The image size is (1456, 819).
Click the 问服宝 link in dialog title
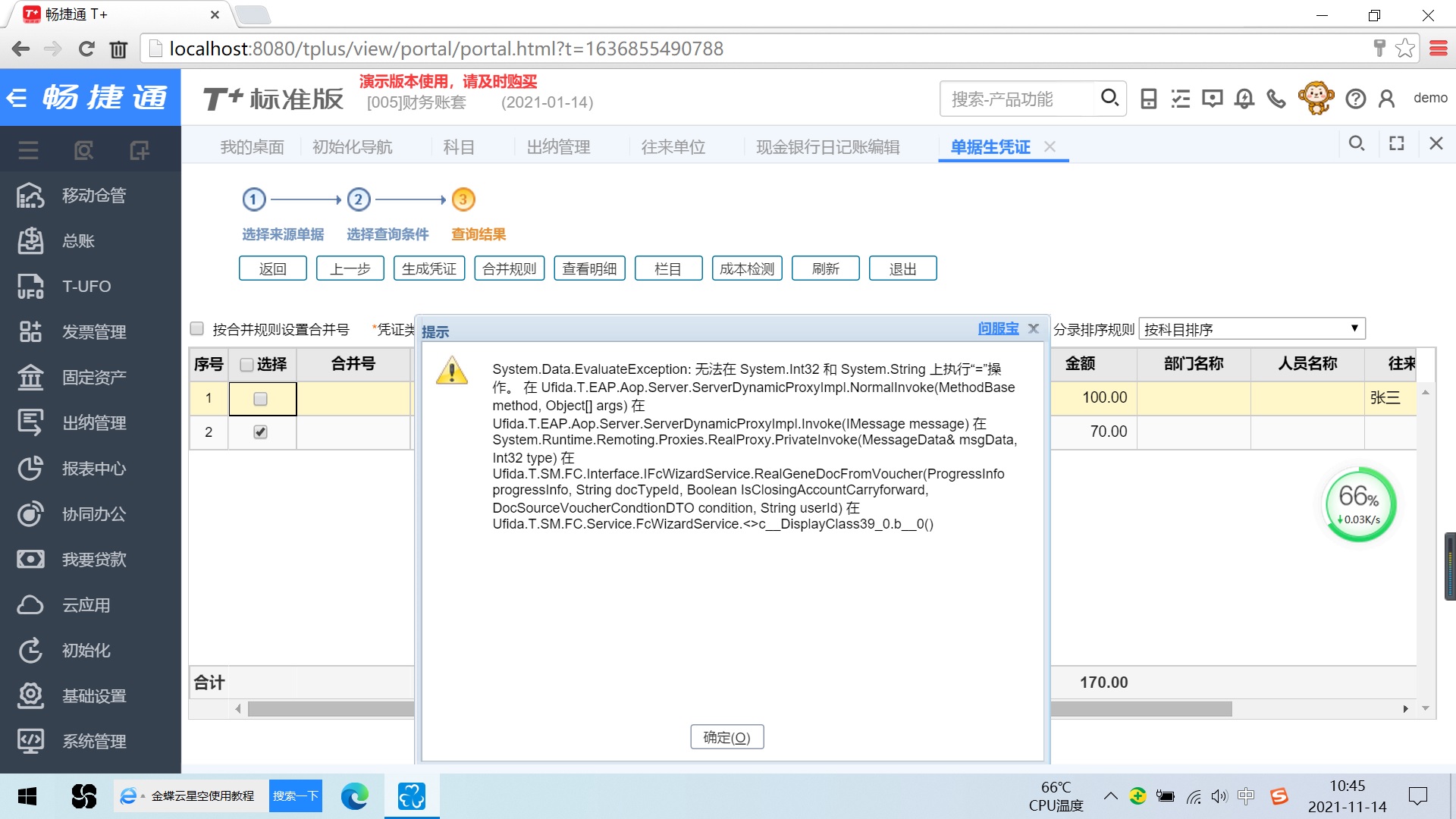tap(998, 328)
